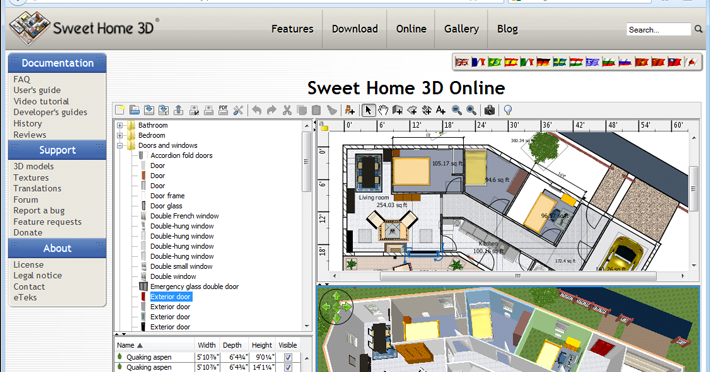Viewport: 710px width, 372px height.
Task: Select the highlighted Exterior door item
Action: 170,296
